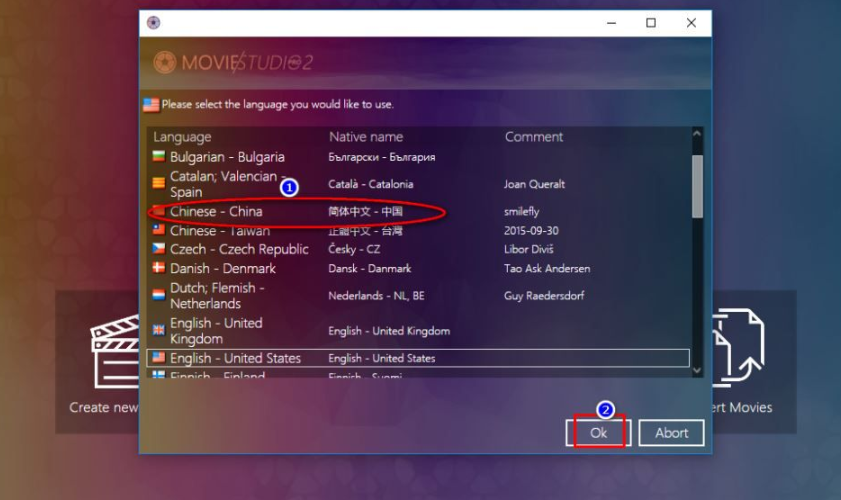Select Dutch; Flemish - Netherlands language
Image resolution: width=841 pixels, height=500 pixels.
(x=418, y=296)
